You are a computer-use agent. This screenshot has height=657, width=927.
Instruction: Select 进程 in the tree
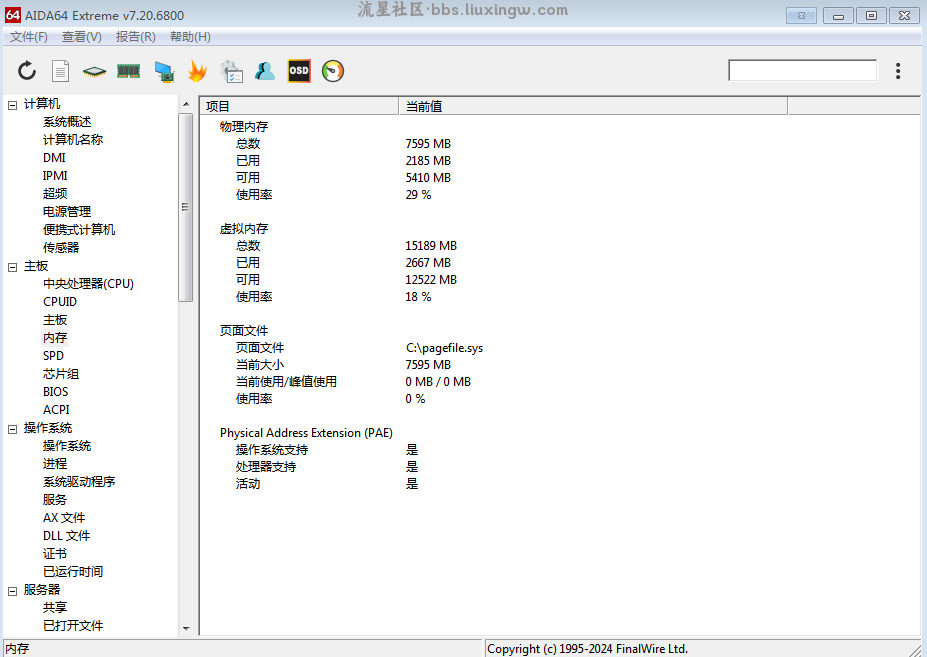click(x=55, y=464)
